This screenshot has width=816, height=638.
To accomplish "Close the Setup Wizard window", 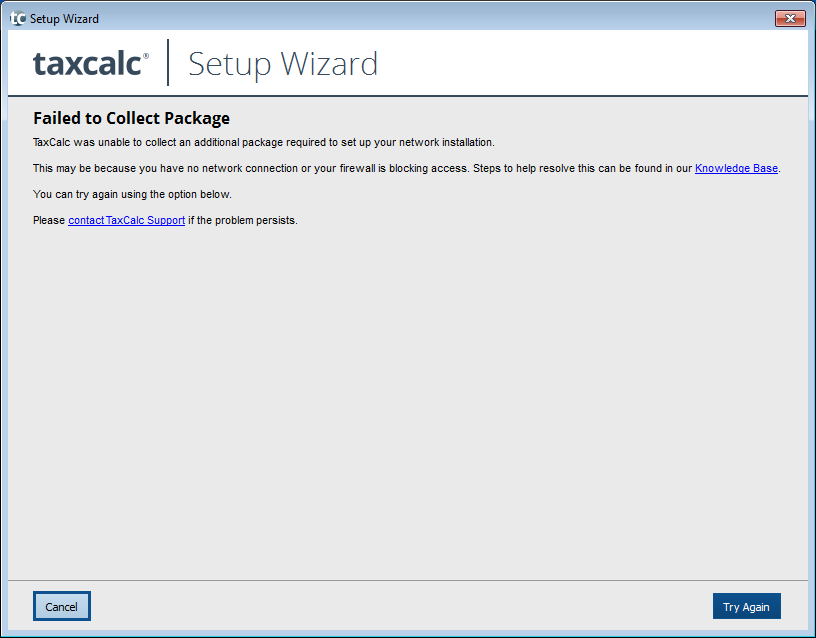I will tap(790, 18).
